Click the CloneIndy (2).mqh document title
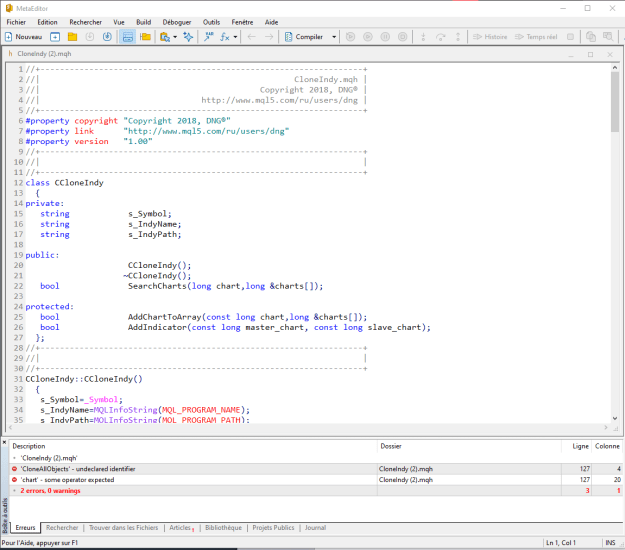 click(44, 54)
